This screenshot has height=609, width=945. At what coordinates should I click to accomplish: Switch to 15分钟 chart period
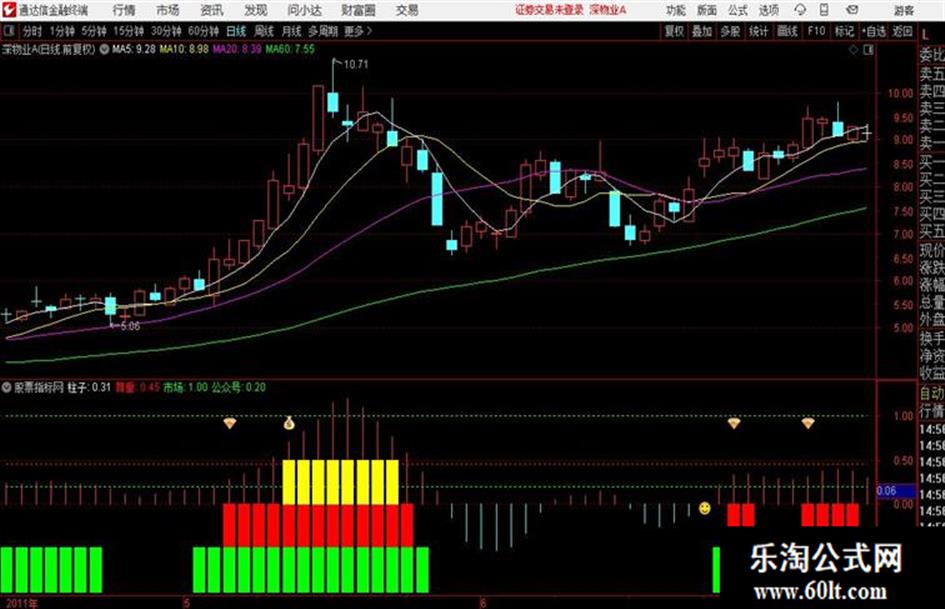pos(128,31)
